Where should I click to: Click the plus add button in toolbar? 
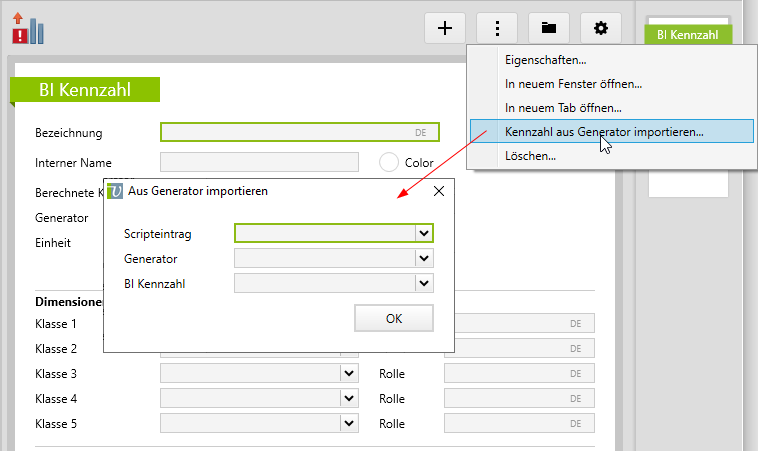click(445, 28)
